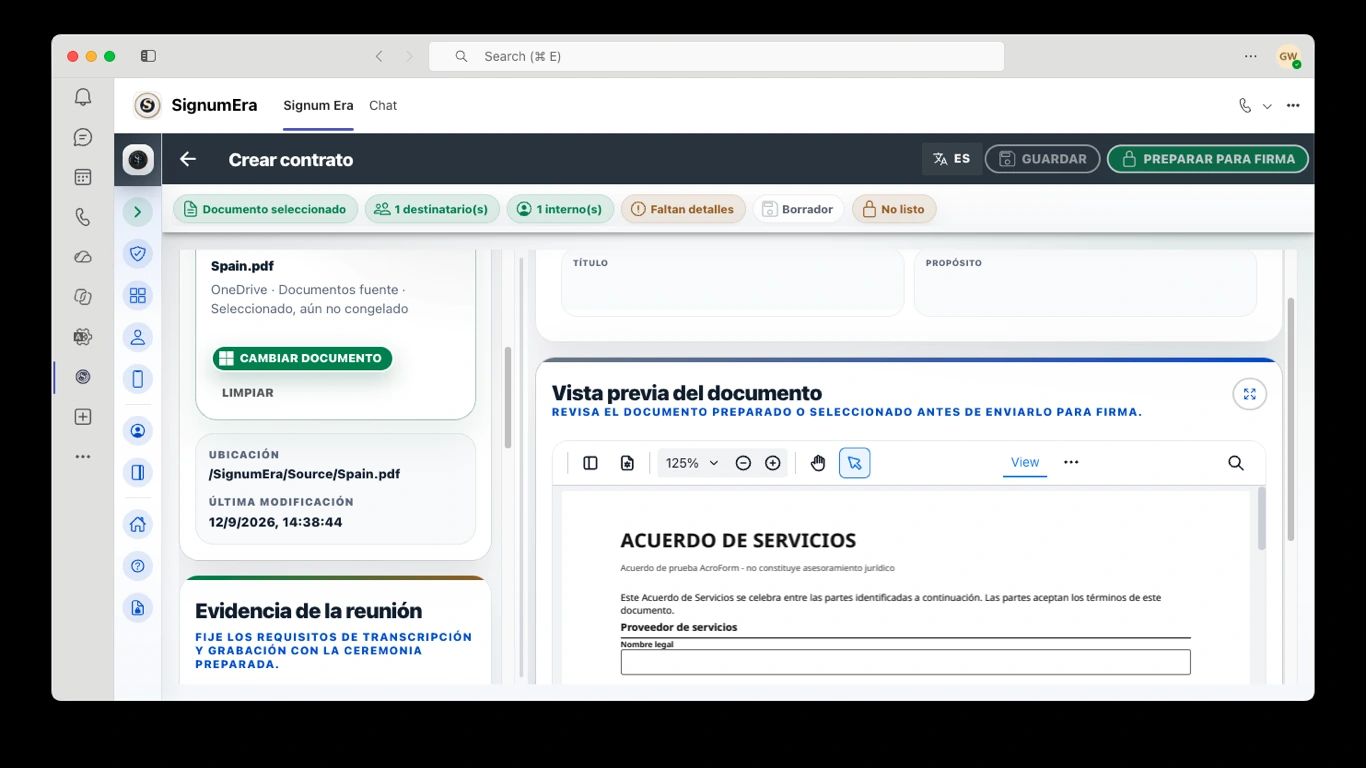Expand the document preview to fullscreen
The width and height of the screenshot is (1366, 768).
tap(1250, 394)
